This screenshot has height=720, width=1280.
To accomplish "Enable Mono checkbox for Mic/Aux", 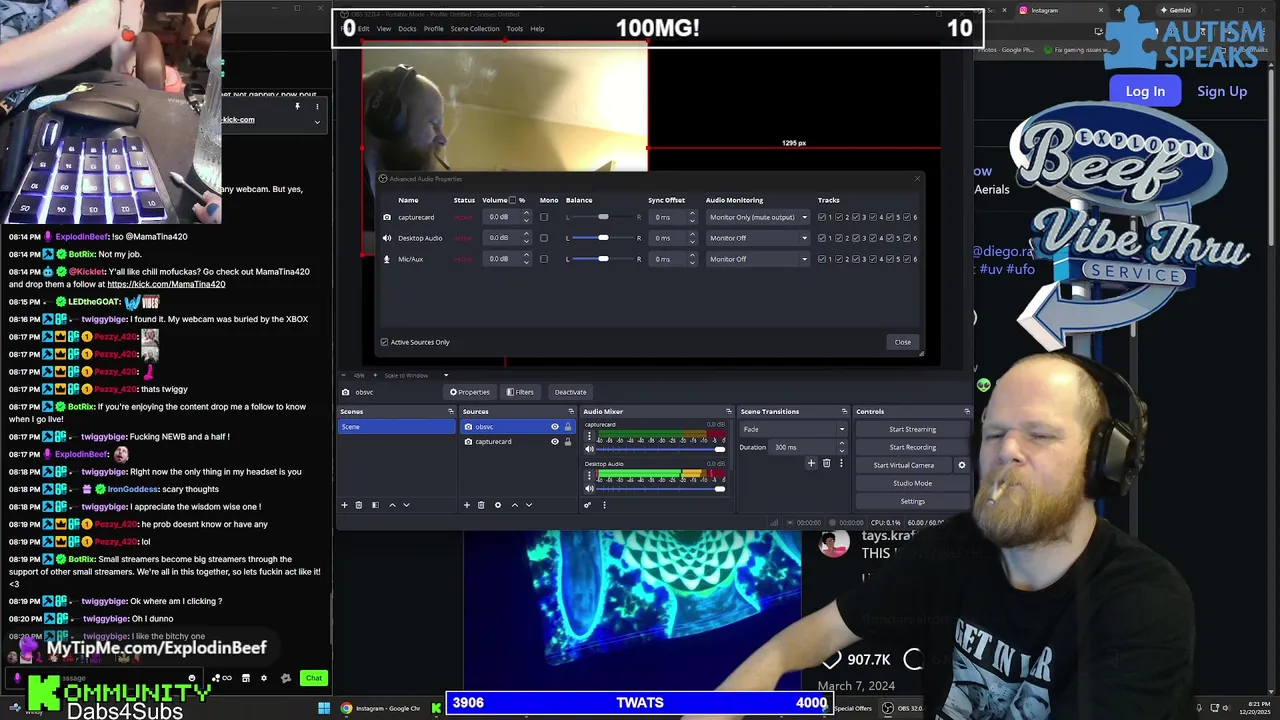I will point(544,259).
